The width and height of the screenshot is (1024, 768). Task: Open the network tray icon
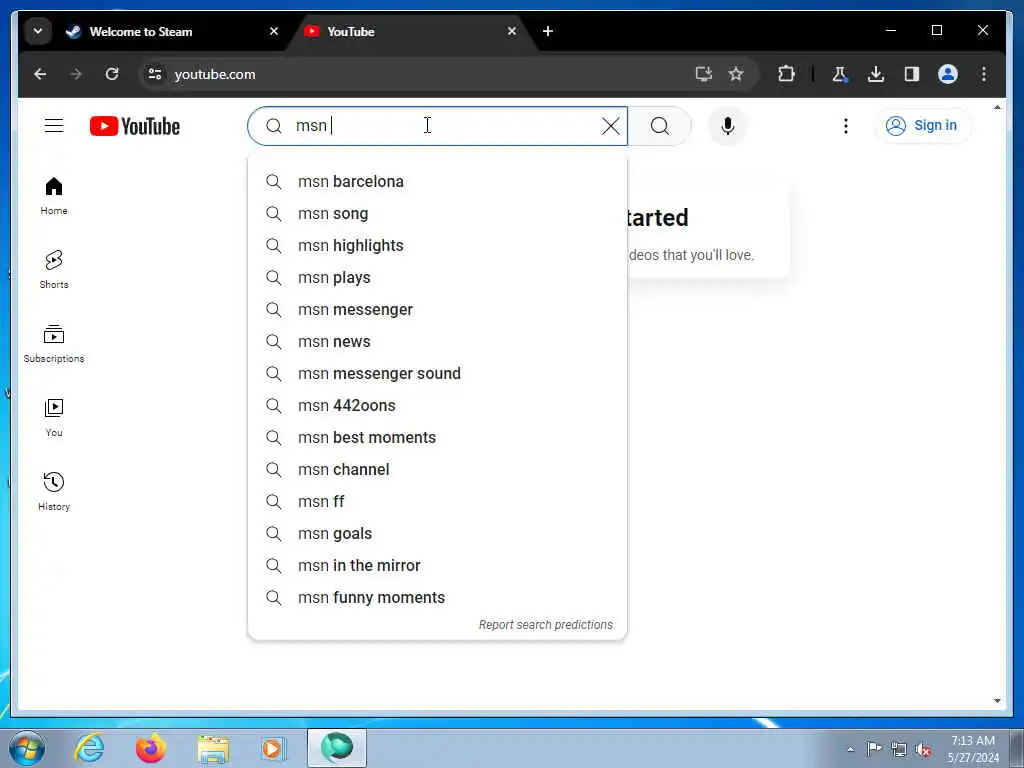tap(899, 750)
